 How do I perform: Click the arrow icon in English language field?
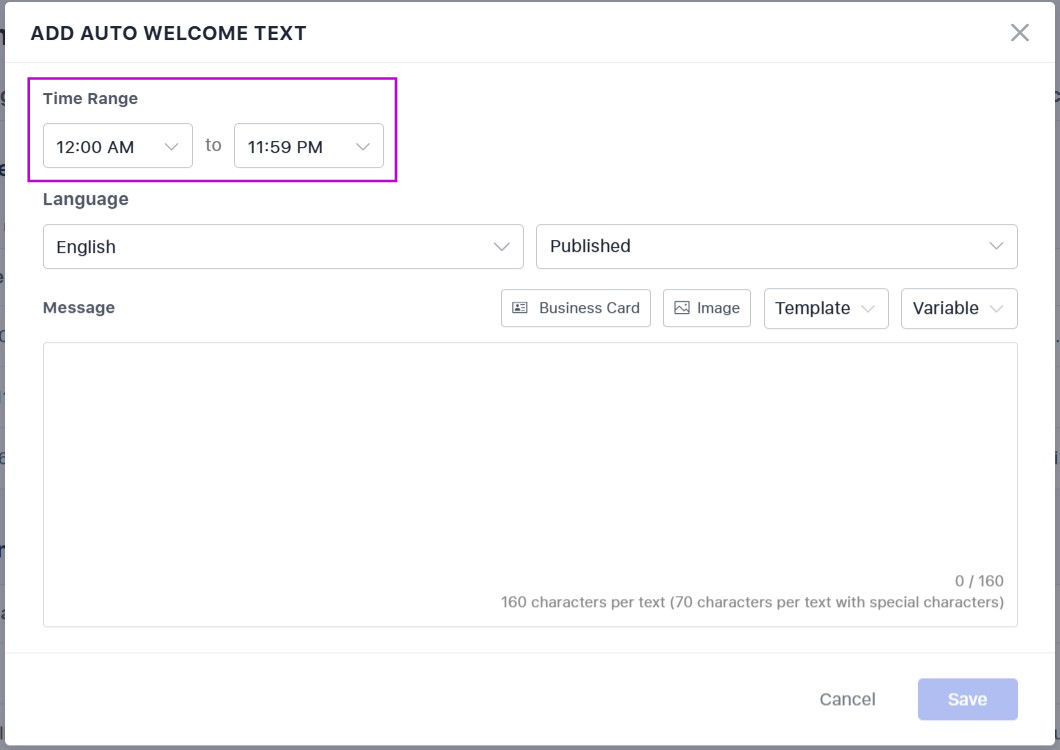pyautogui.click(x=502, y=247)
